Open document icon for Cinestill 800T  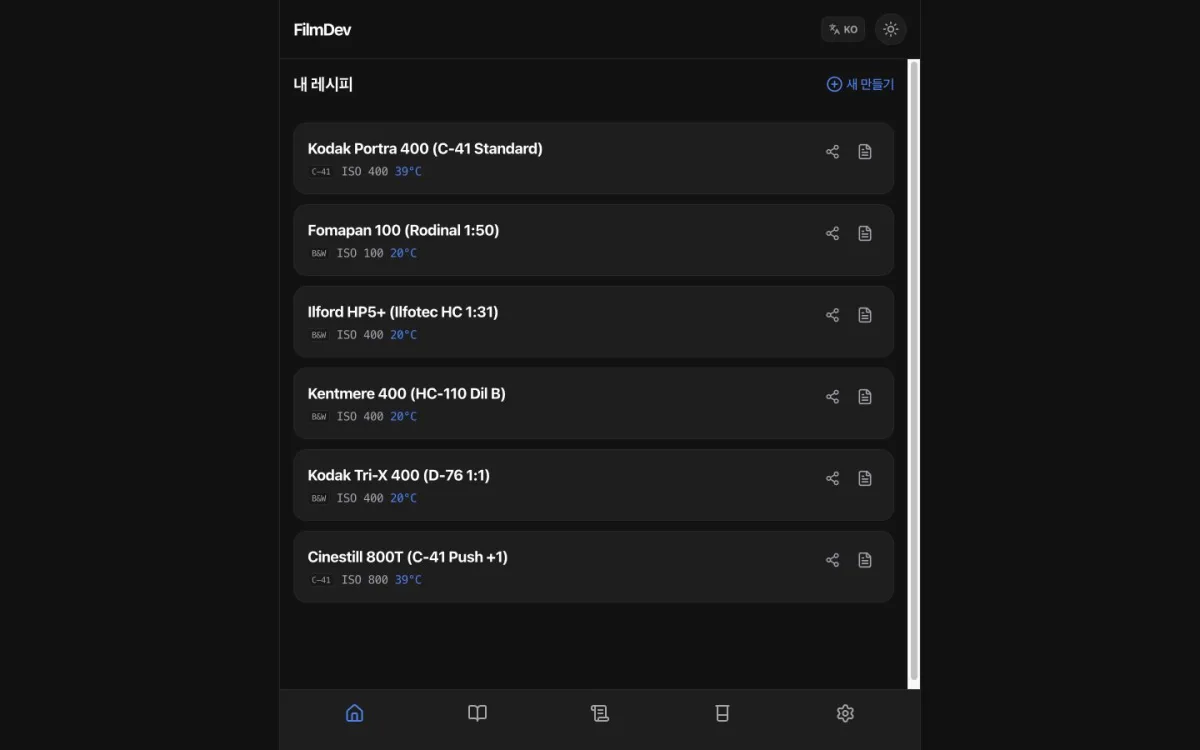865,560
